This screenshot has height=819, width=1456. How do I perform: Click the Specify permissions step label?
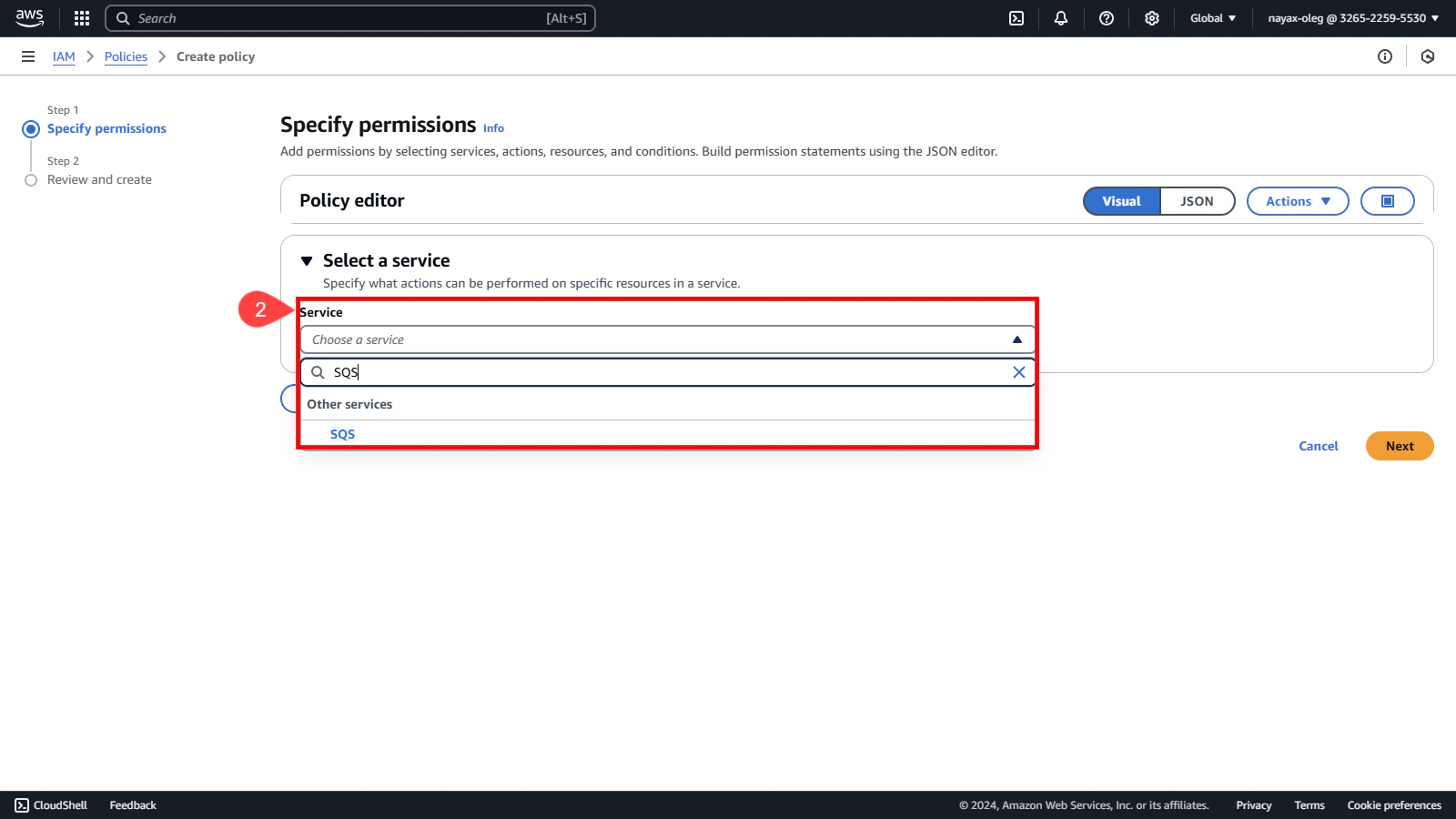[x=106, y=128]
